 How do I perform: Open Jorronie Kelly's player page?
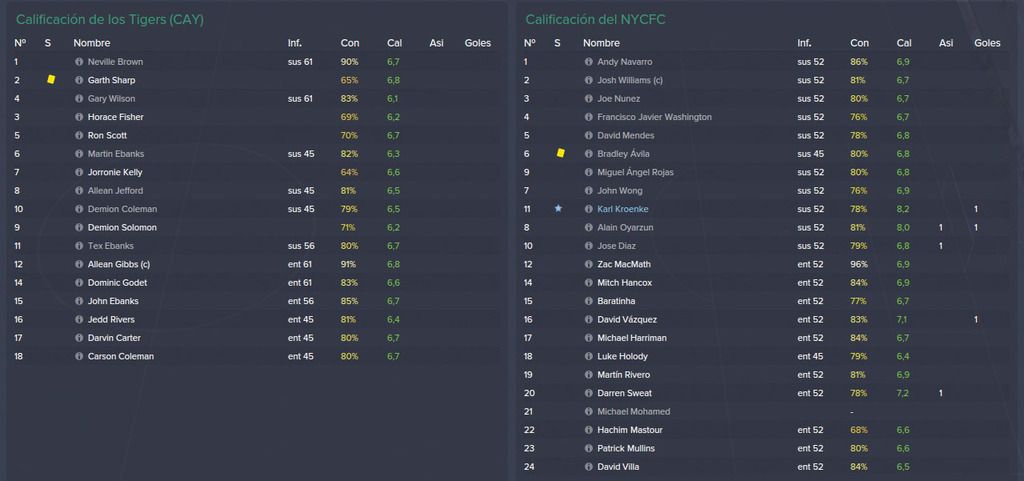[x=115, y=172]
